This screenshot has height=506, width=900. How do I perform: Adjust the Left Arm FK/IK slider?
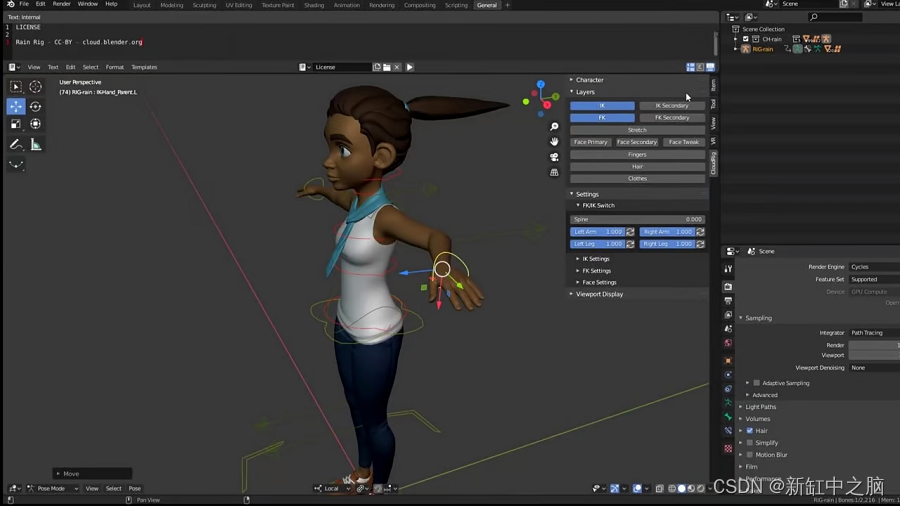click(598, 232)
